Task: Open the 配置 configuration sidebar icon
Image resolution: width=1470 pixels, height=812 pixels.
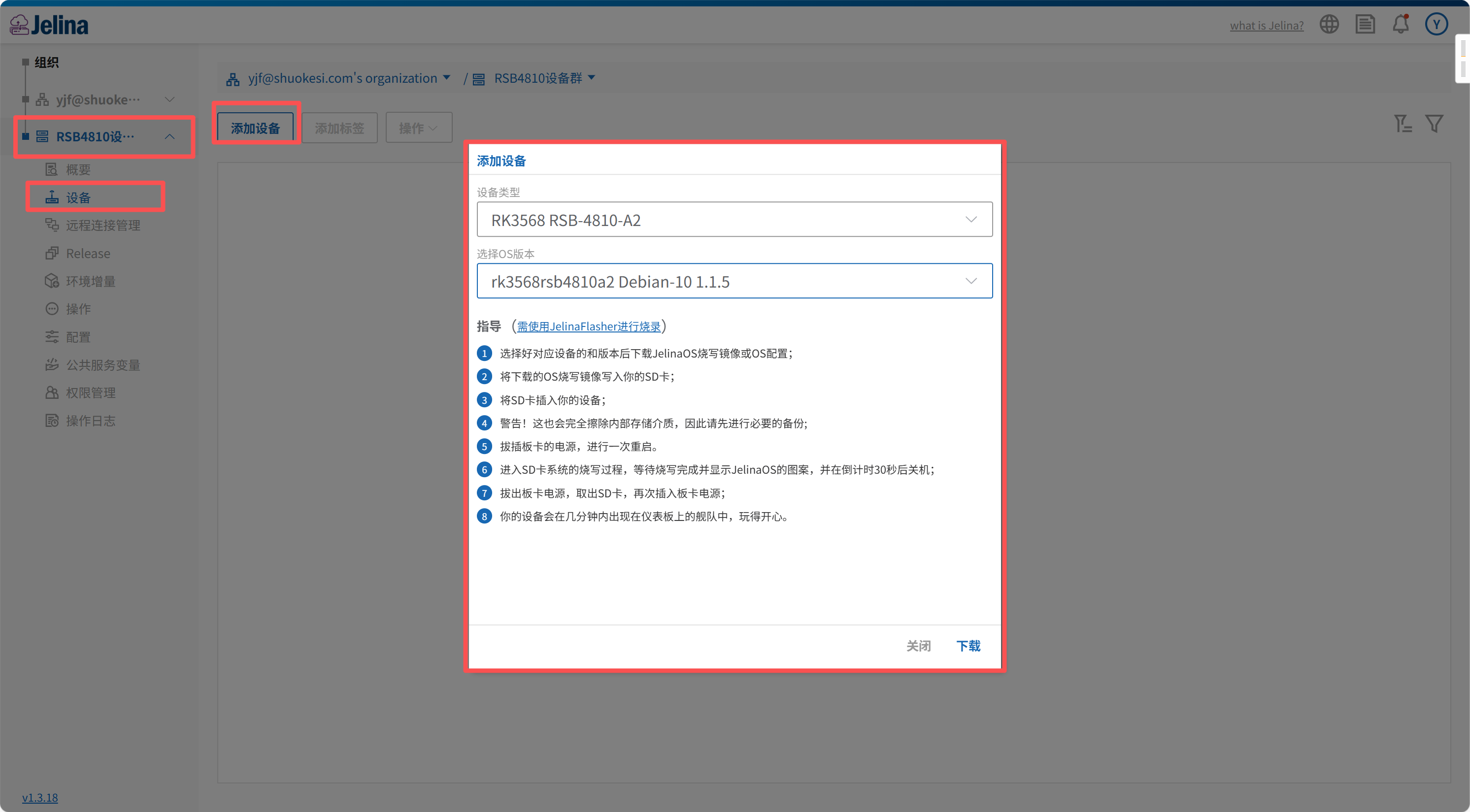Action: click(x=51, y=336)
